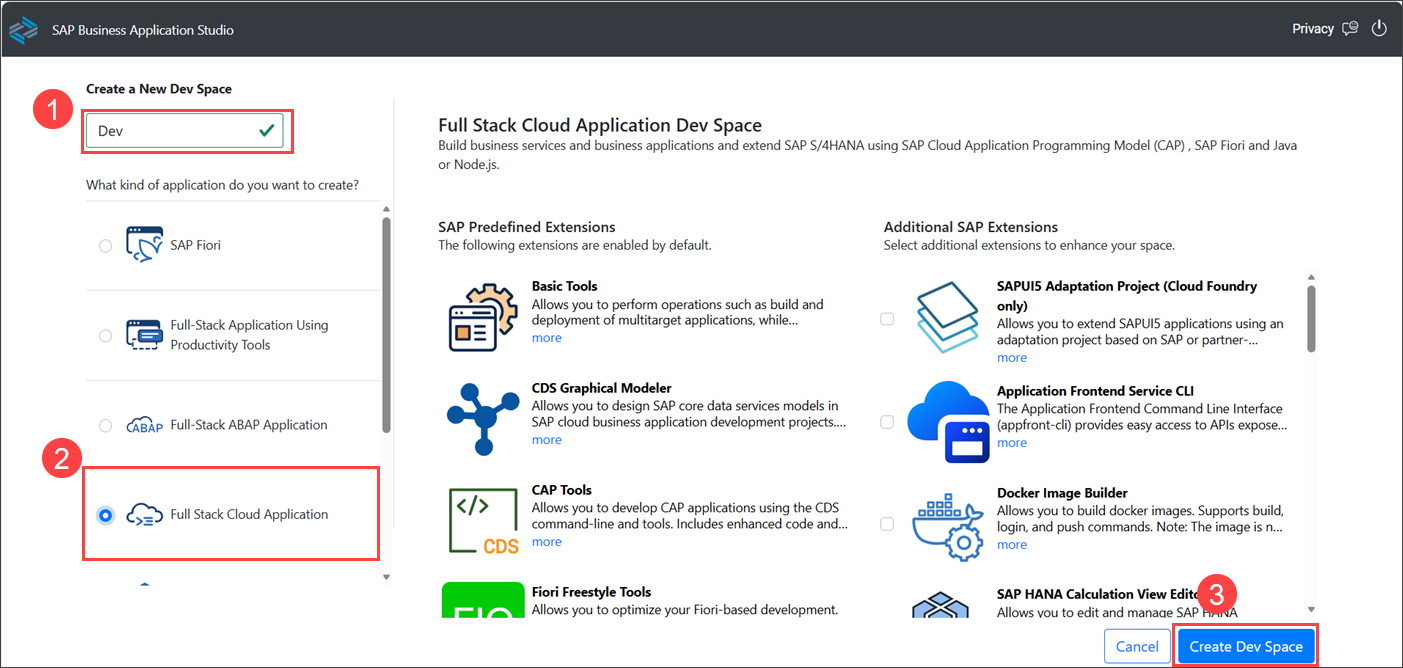The image size is (1403, 668).
Task: Click the Create Dev Space button
Action: pos(1246,647)
